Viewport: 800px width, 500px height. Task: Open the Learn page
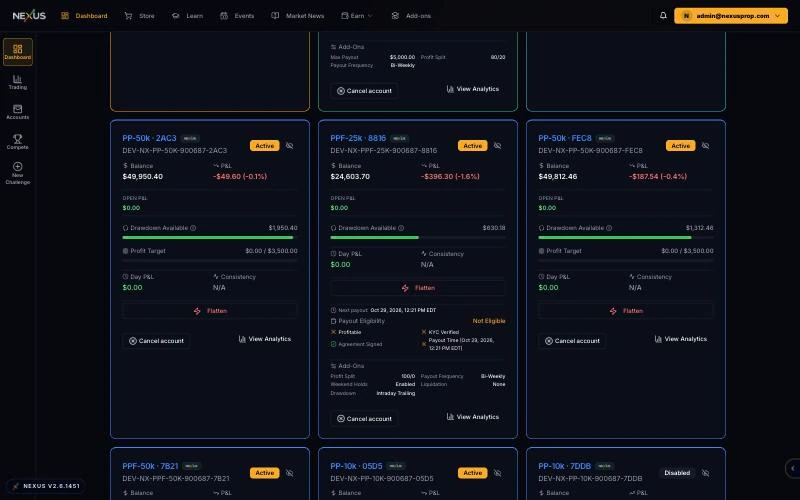click(187, 16)
